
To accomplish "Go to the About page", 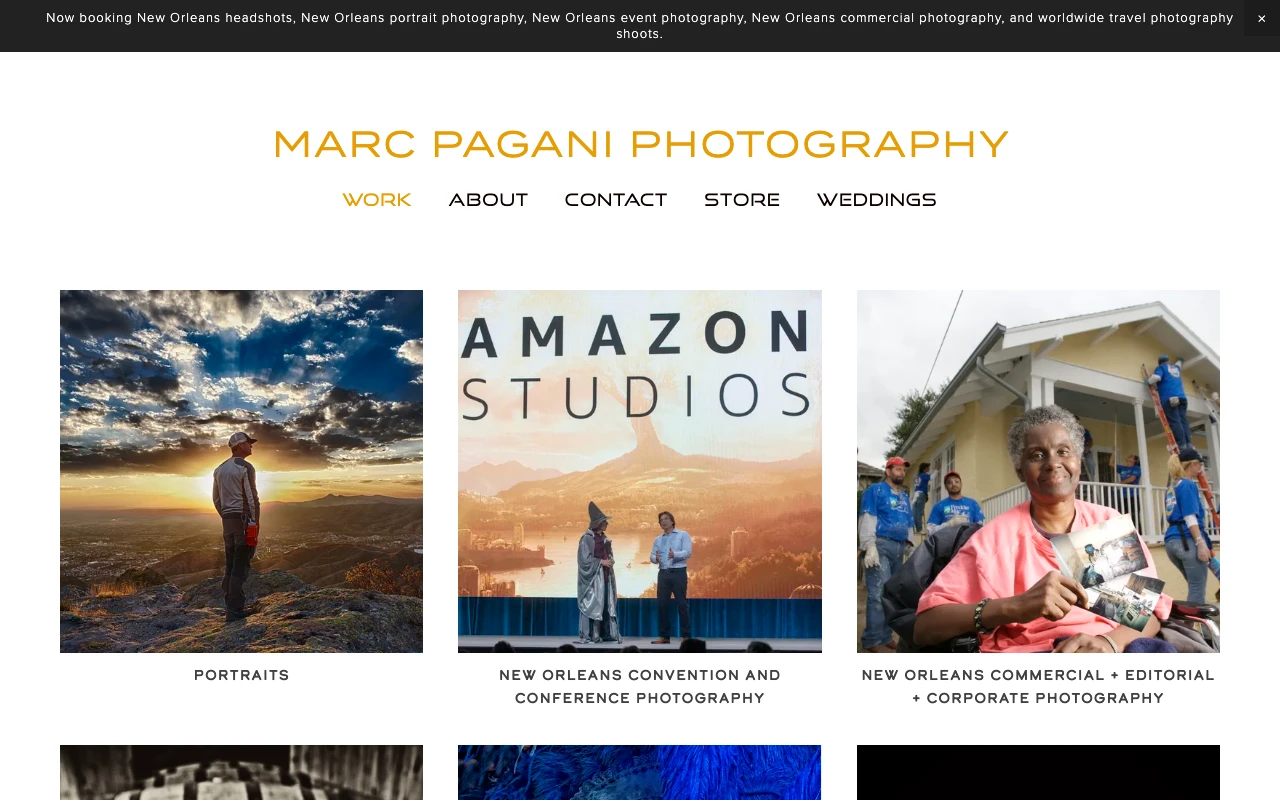I will (488, 200).
